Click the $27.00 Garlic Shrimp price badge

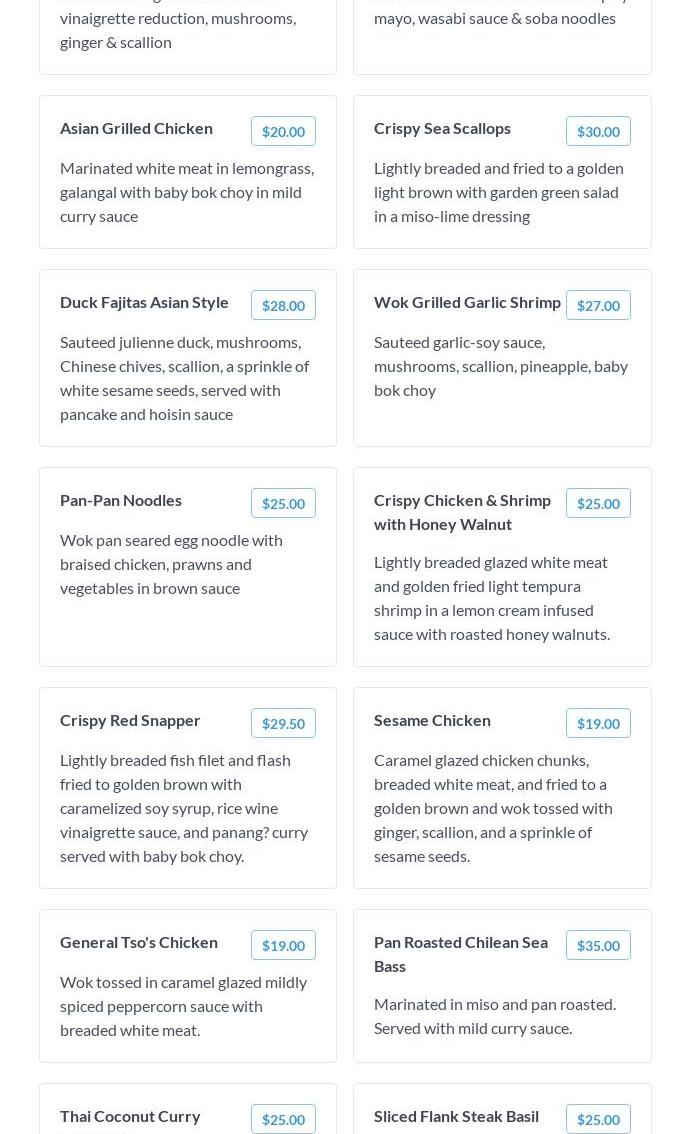click(x=598, y=305)
